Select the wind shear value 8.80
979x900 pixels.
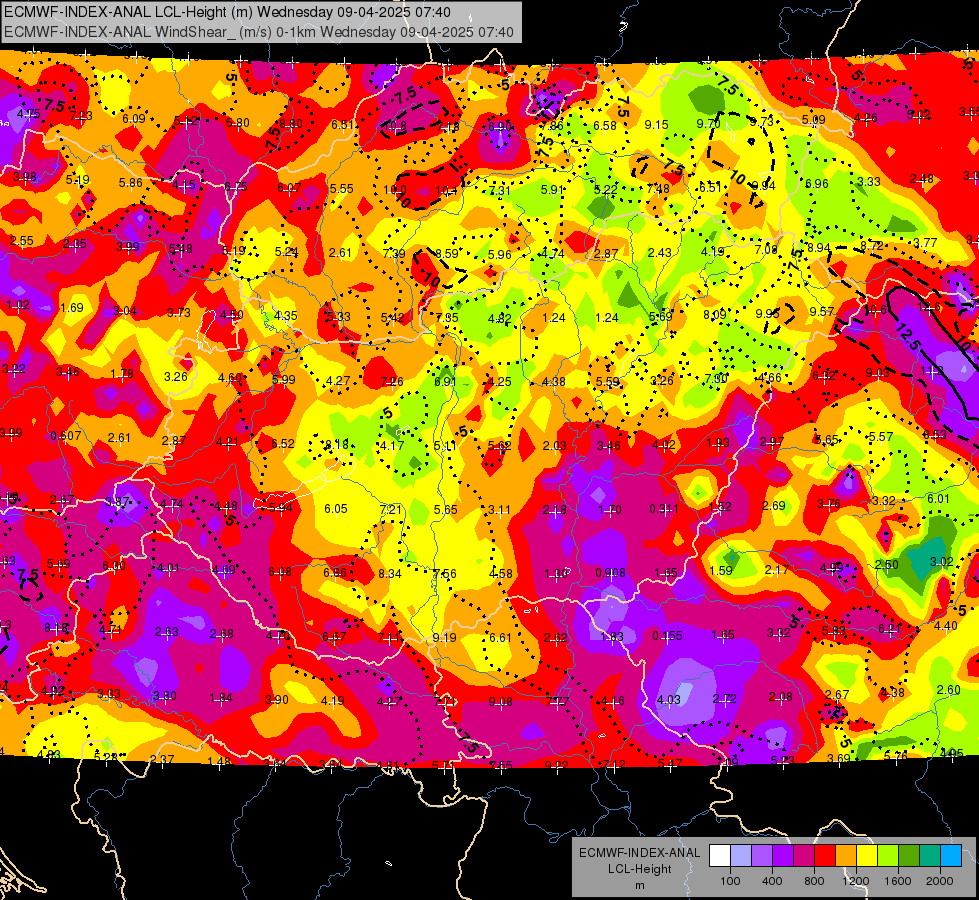pyautogui.click(x=291, y=124)
